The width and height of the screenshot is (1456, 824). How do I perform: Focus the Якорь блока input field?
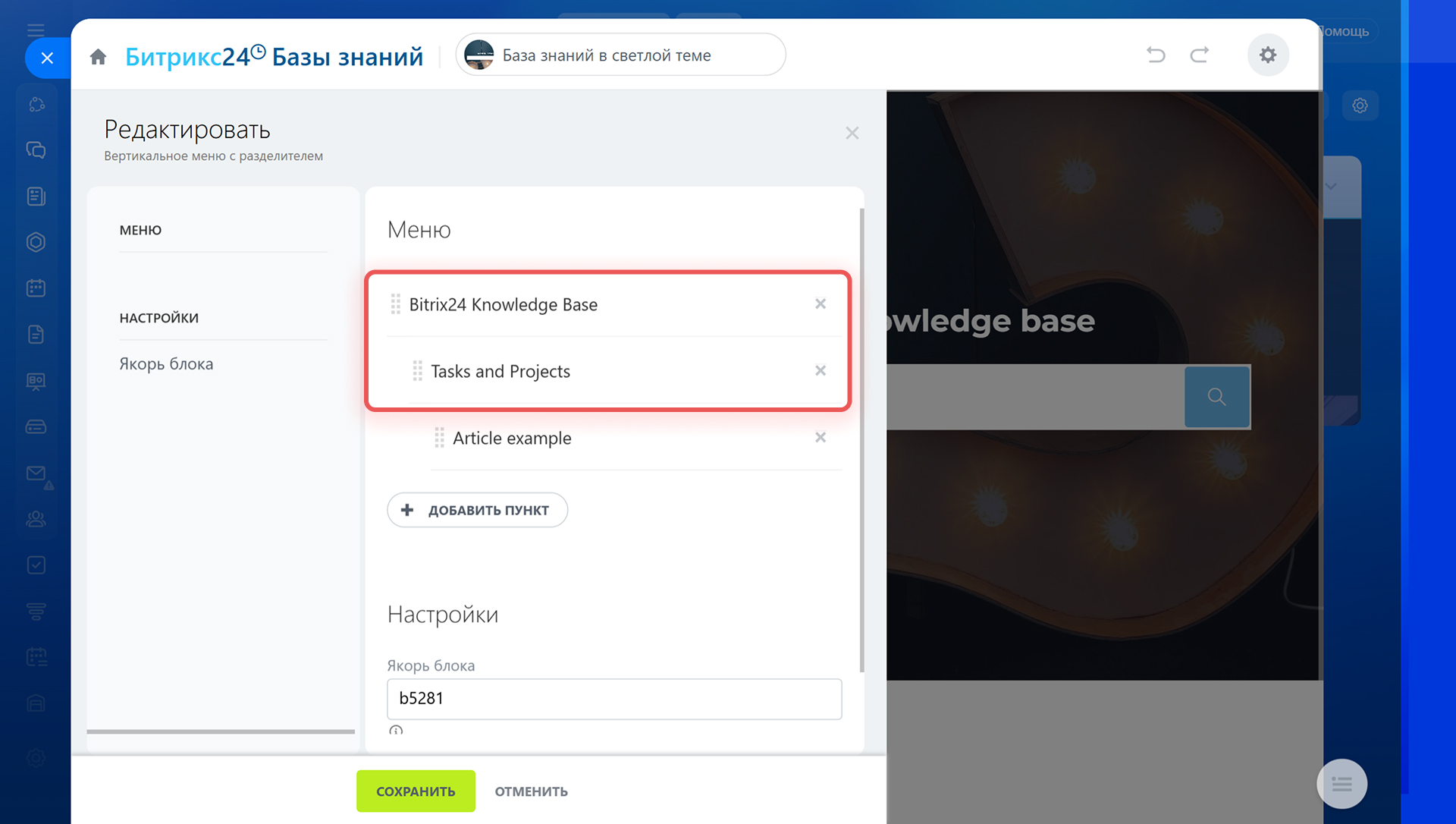click(614, 699)
